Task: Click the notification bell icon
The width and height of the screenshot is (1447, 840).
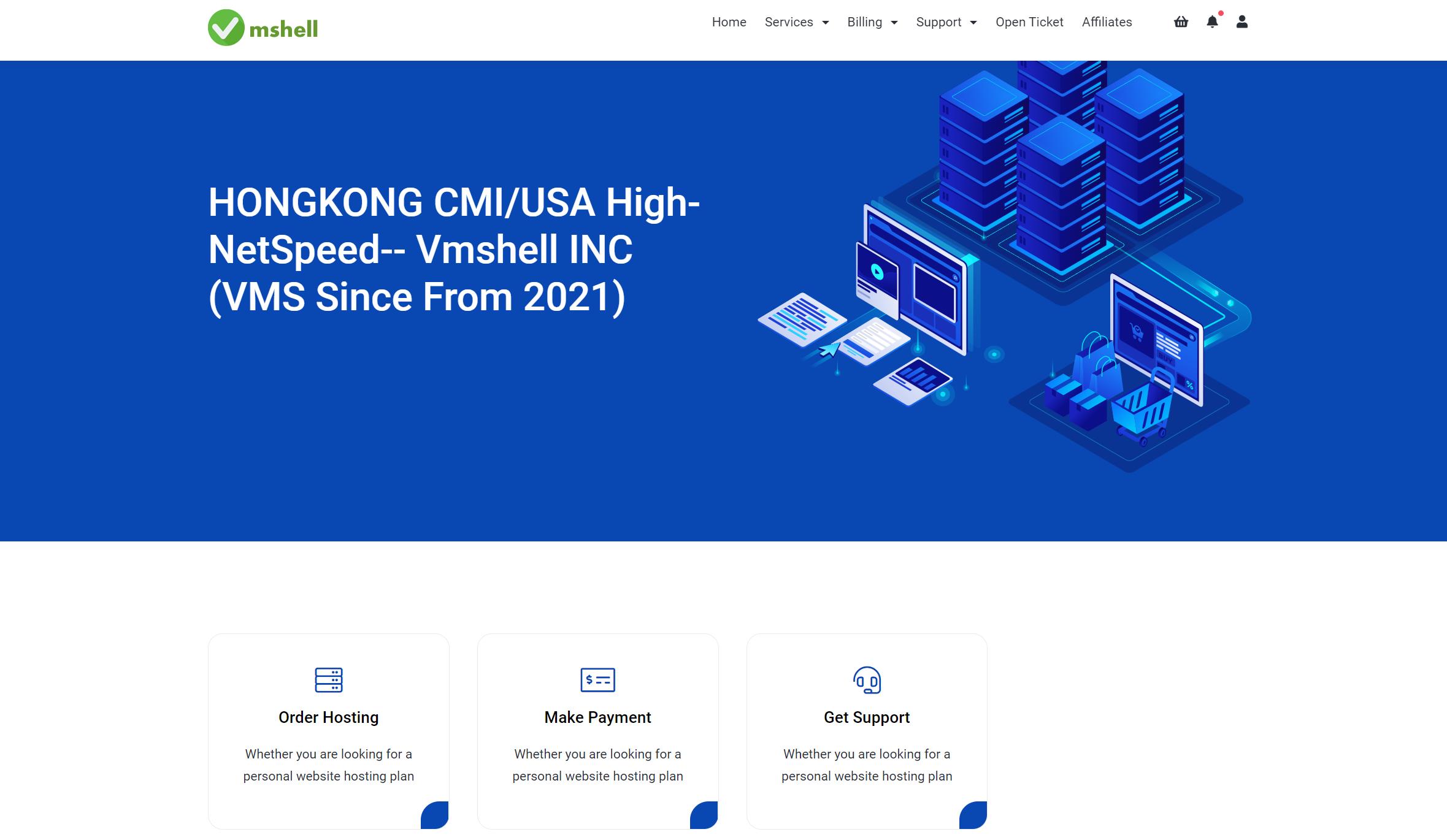Action: click(x=1212, y=22)
